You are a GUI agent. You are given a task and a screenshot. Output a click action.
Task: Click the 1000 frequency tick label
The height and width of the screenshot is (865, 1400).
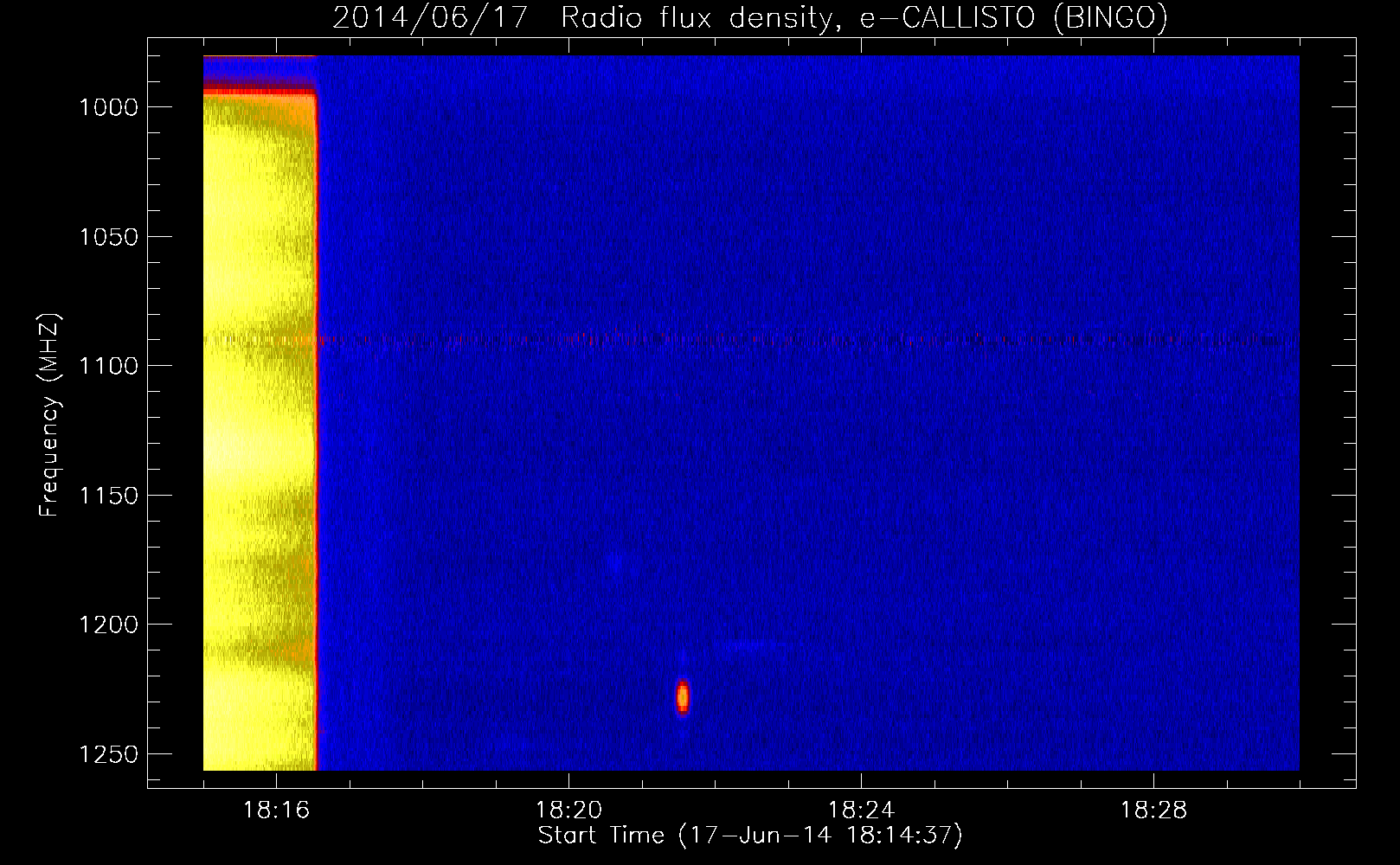[109, 107]
